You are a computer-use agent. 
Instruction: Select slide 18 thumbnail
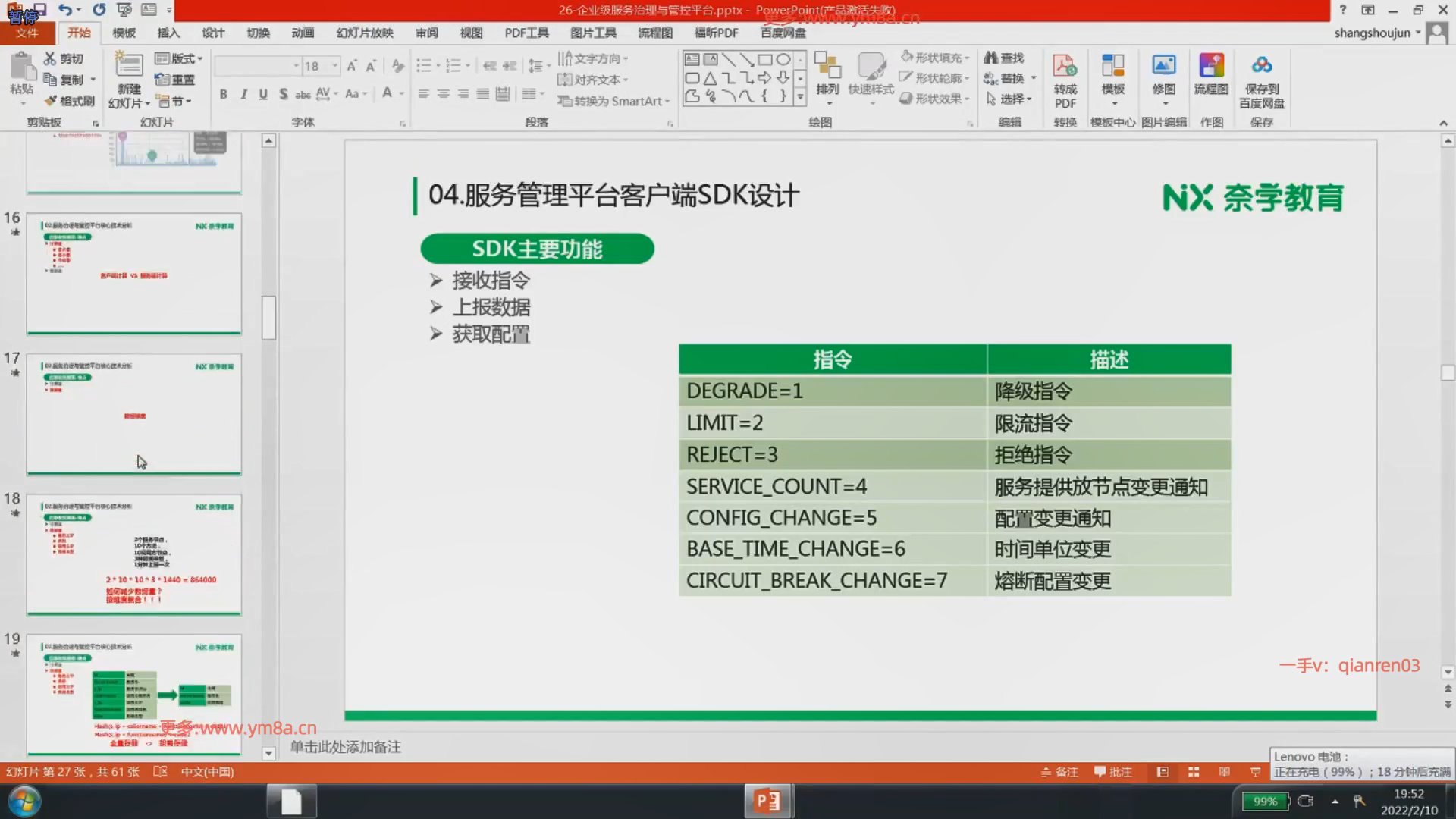tap(134, 554)
